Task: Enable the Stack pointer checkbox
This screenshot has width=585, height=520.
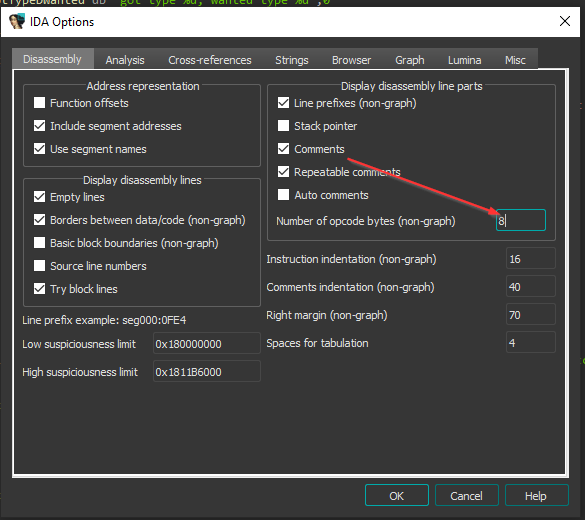Action: 283,126
